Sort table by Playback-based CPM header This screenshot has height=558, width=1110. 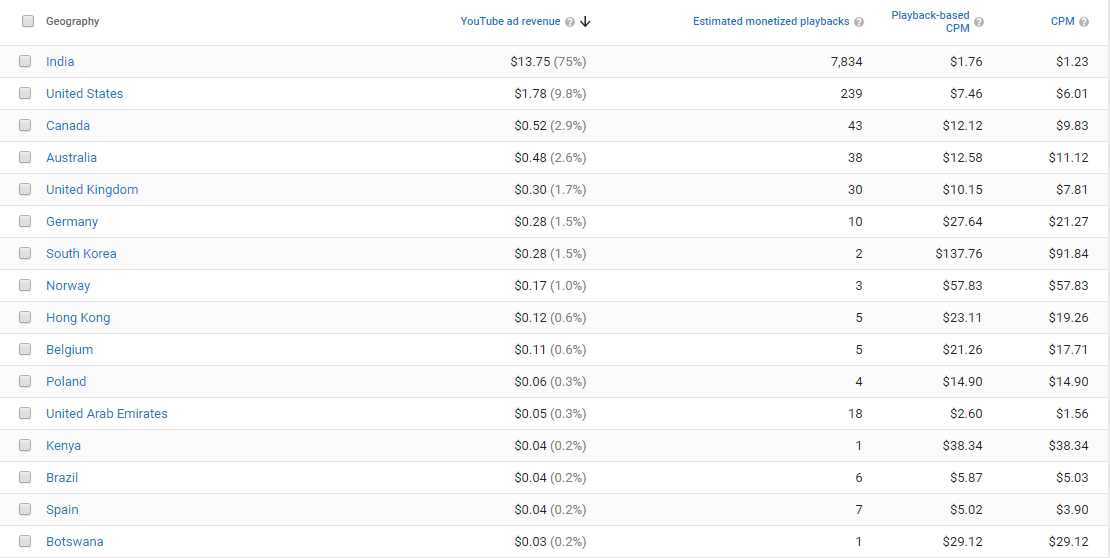930,21
